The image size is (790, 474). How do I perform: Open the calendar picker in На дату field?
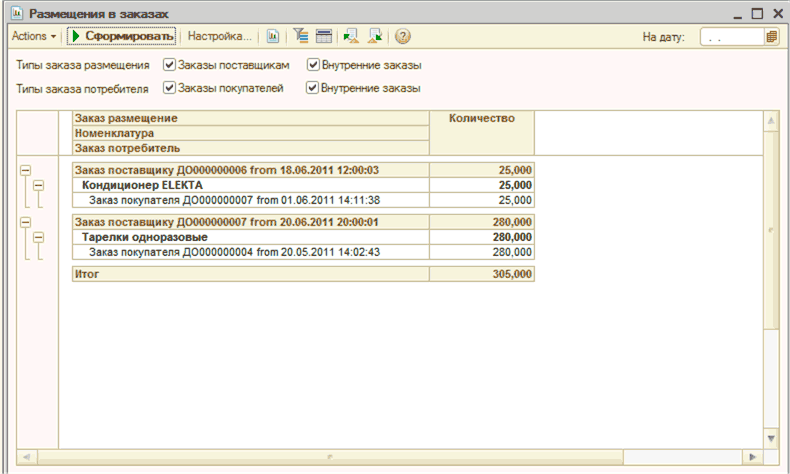(x=771, y=37)
